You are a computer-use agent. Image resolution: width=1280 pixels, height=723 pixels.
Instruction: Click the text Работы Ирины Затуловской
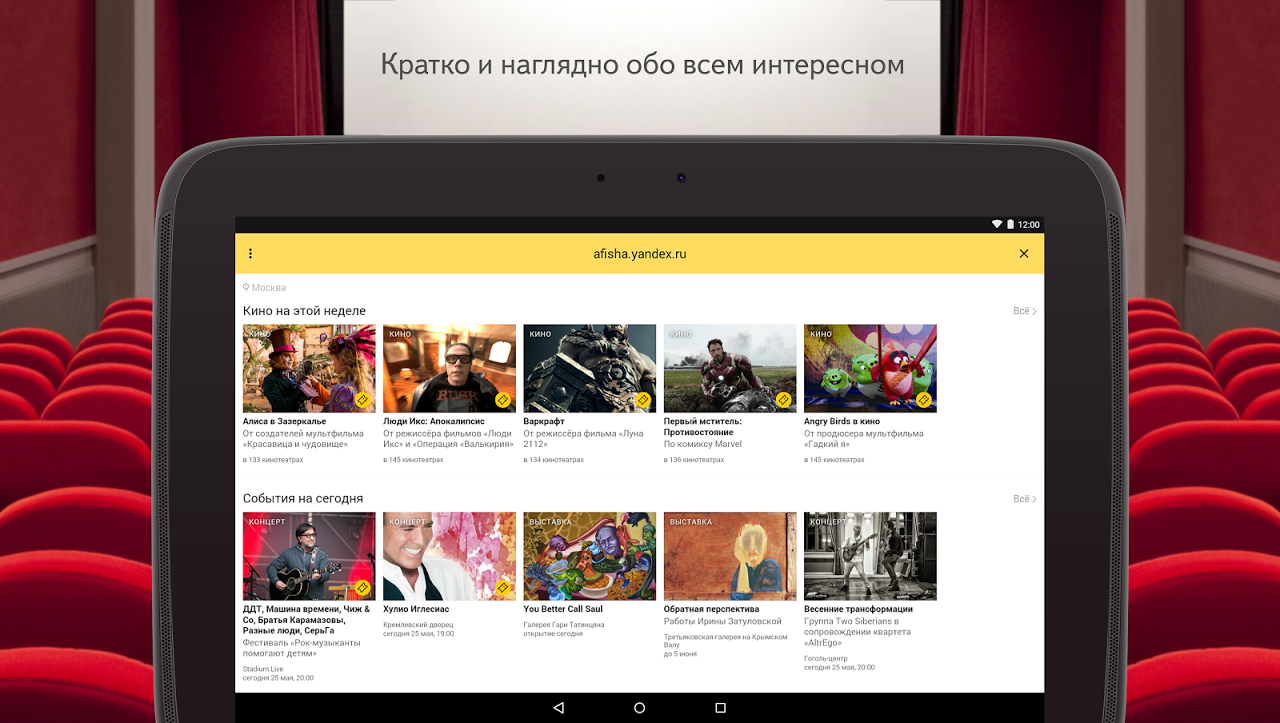point(723,621)
